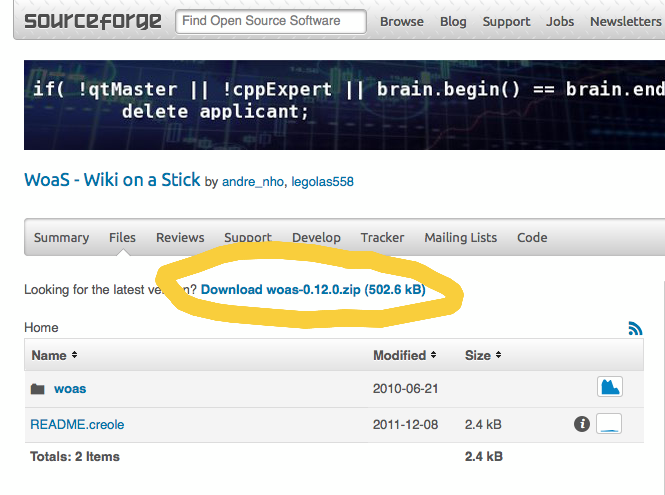Switch to the Summary tab

[61, 238]
